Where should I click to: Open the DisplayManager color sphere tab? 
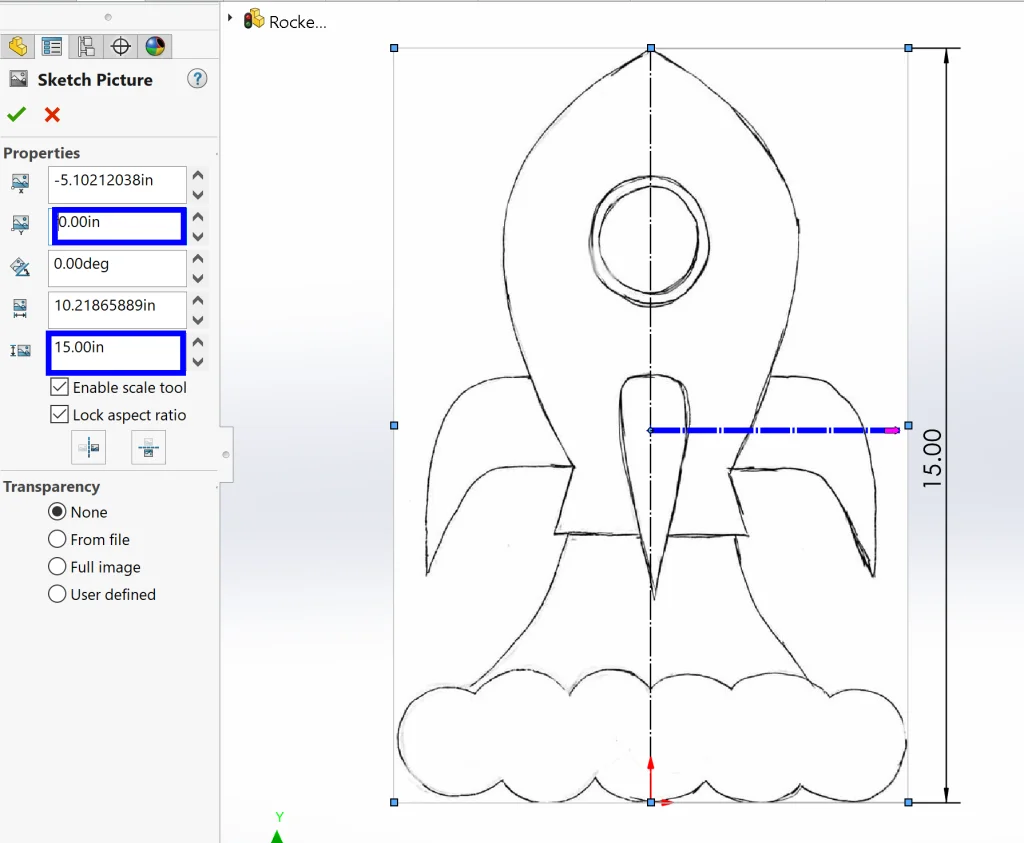(x=155, y=46)
